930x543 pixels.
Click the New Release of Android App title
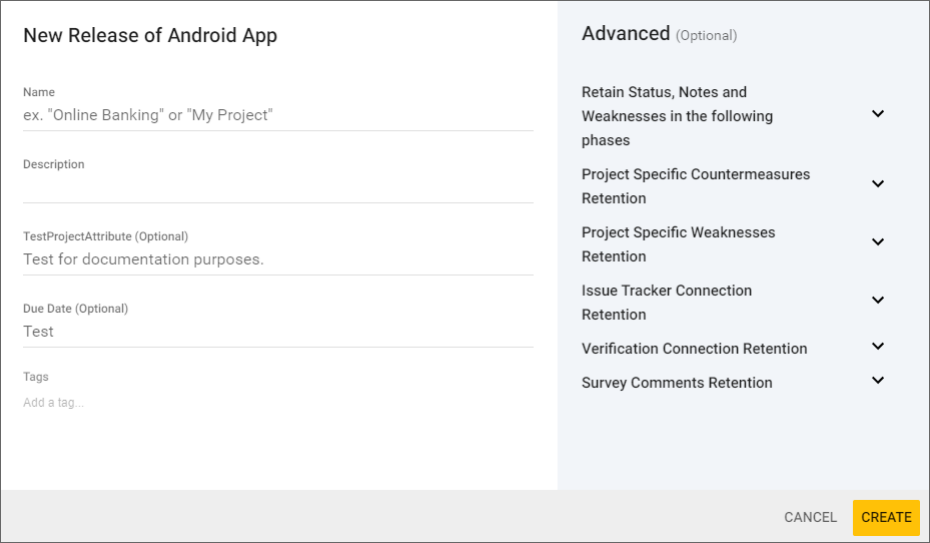click(150, 36)
